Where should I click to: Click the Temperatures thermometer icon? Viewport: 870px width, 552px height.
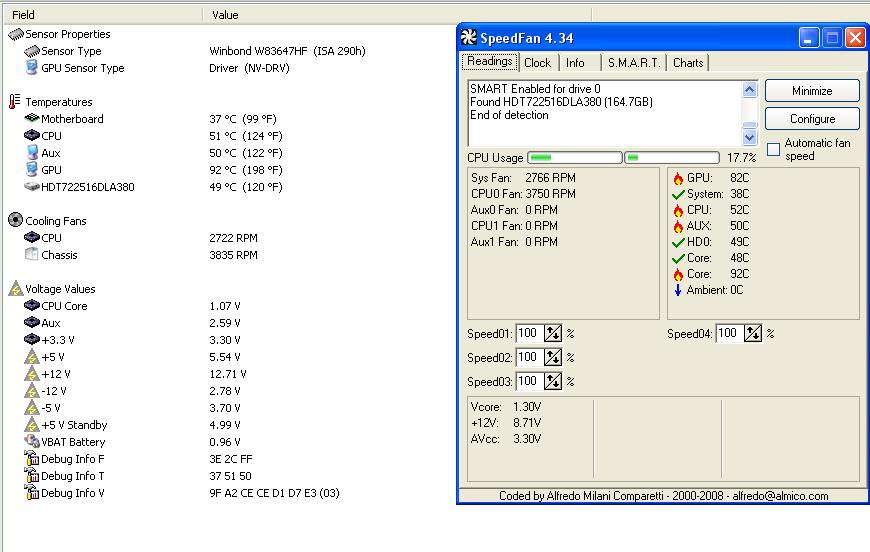click(x=14, y=102)
